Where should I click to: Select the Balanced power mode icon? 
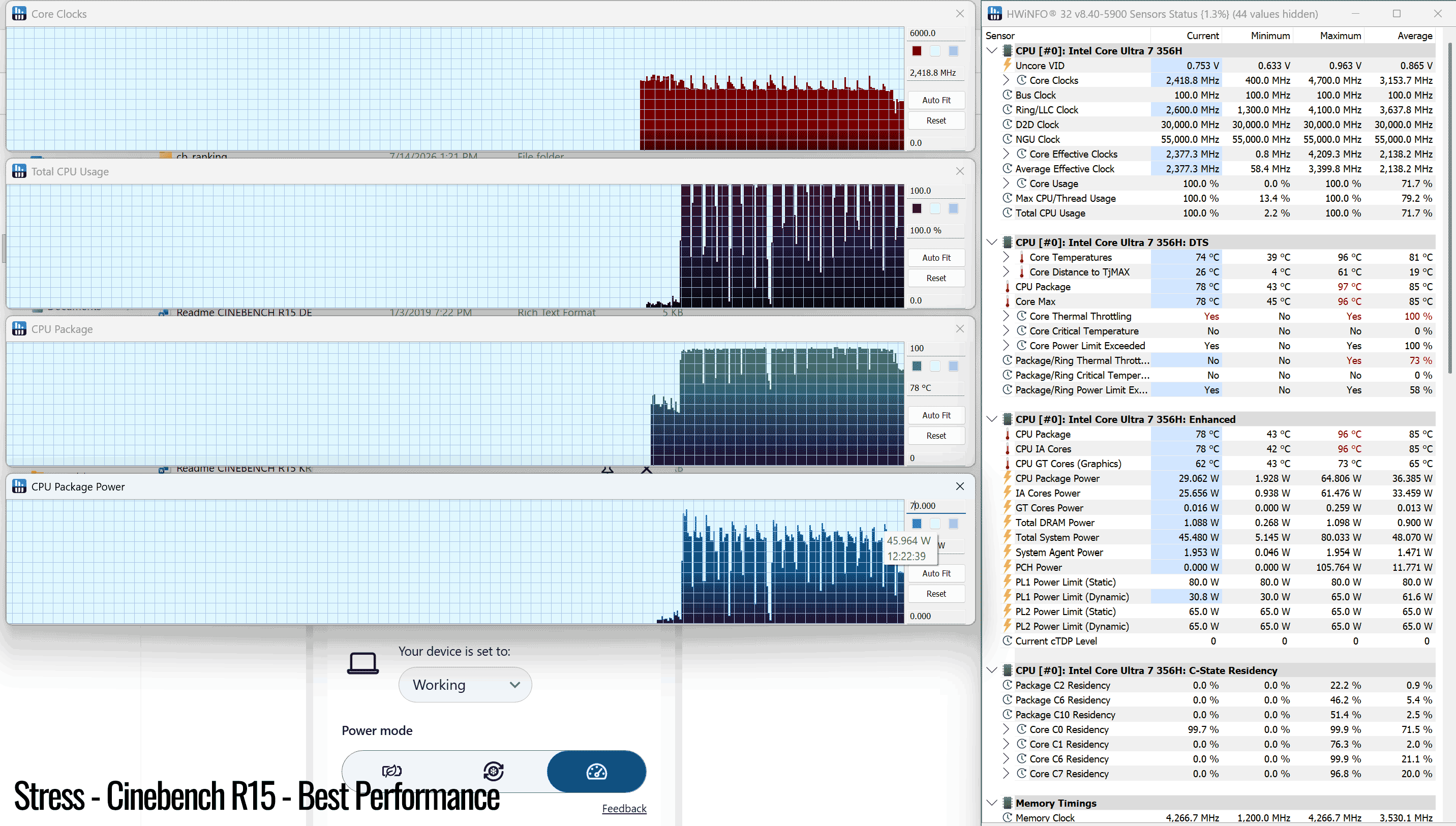tap(493, 772)
